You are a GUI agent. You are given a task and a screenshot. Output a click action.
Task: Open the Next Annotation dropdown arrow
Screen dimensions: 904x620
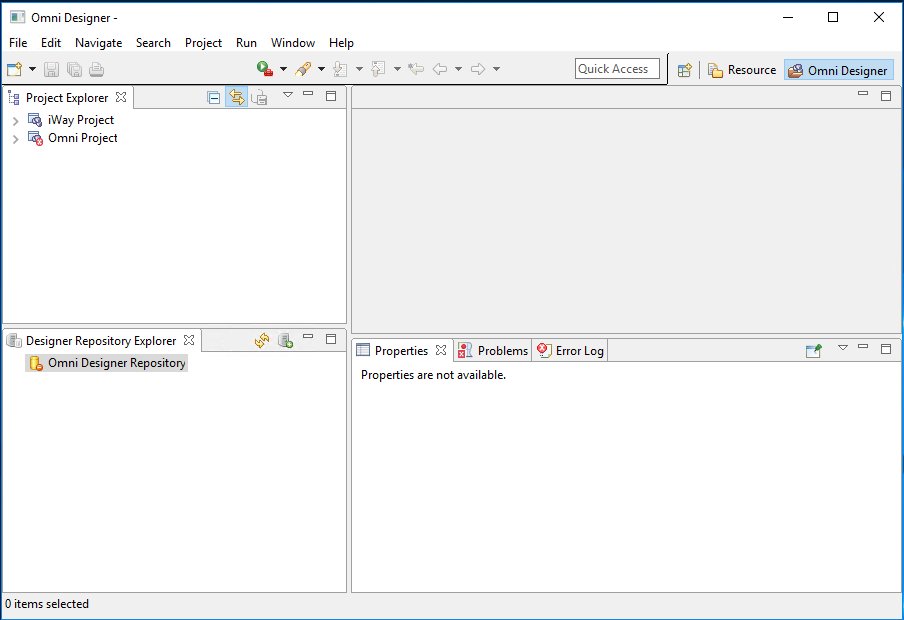click(359, 69)
